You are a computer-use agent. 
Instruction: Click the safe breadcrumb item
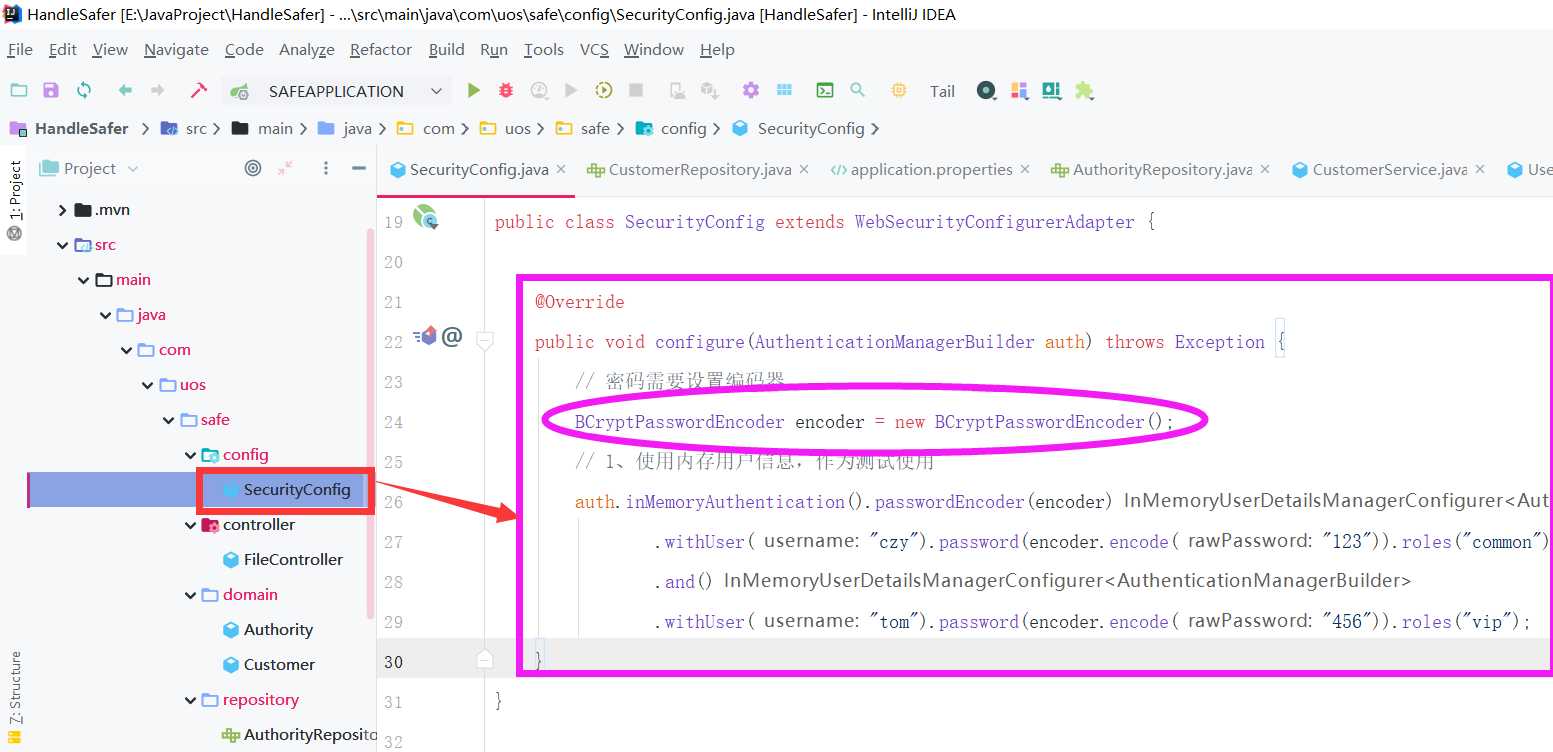coord(594,128)
